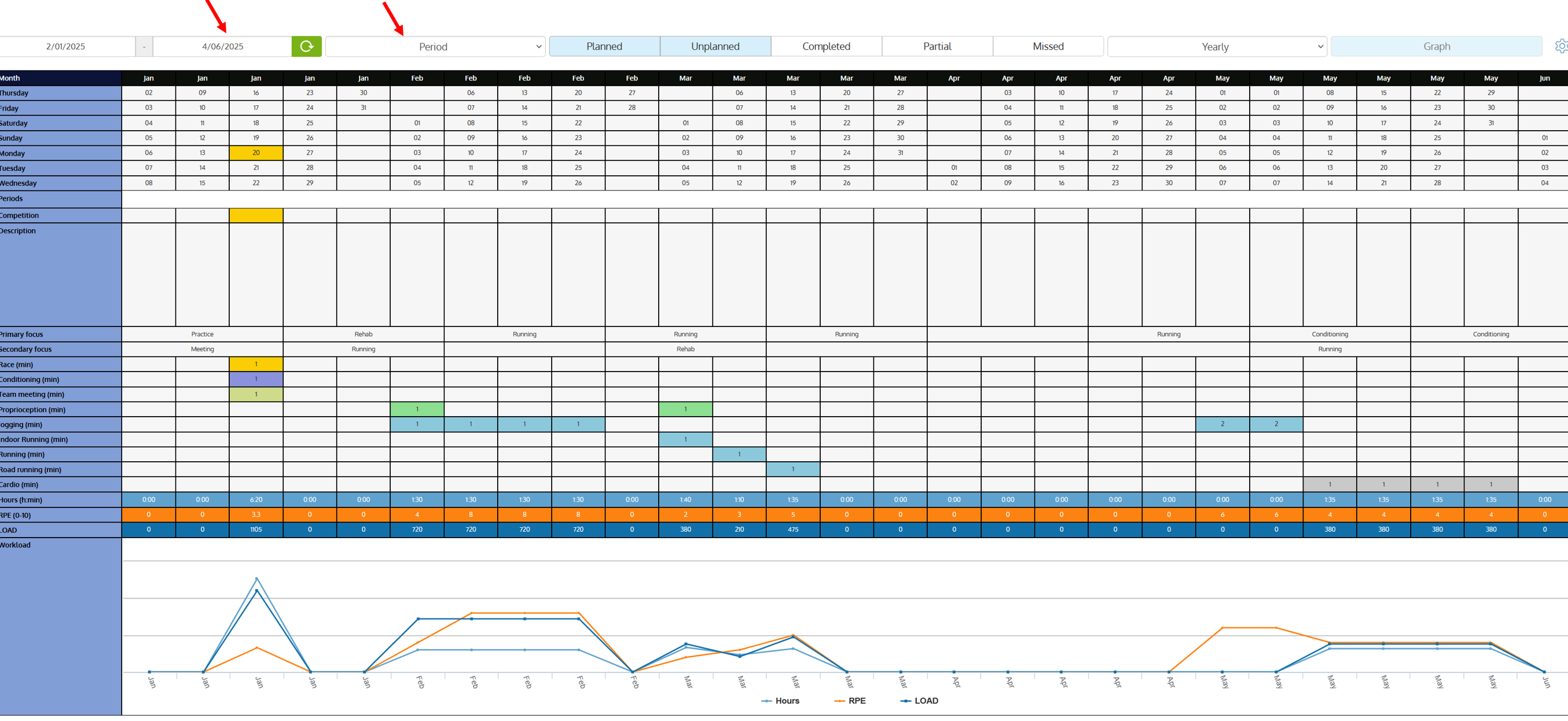Toggle the Planned filter
The height and width of the screenshot is (721, 1568).
click(x=604, y=46)
